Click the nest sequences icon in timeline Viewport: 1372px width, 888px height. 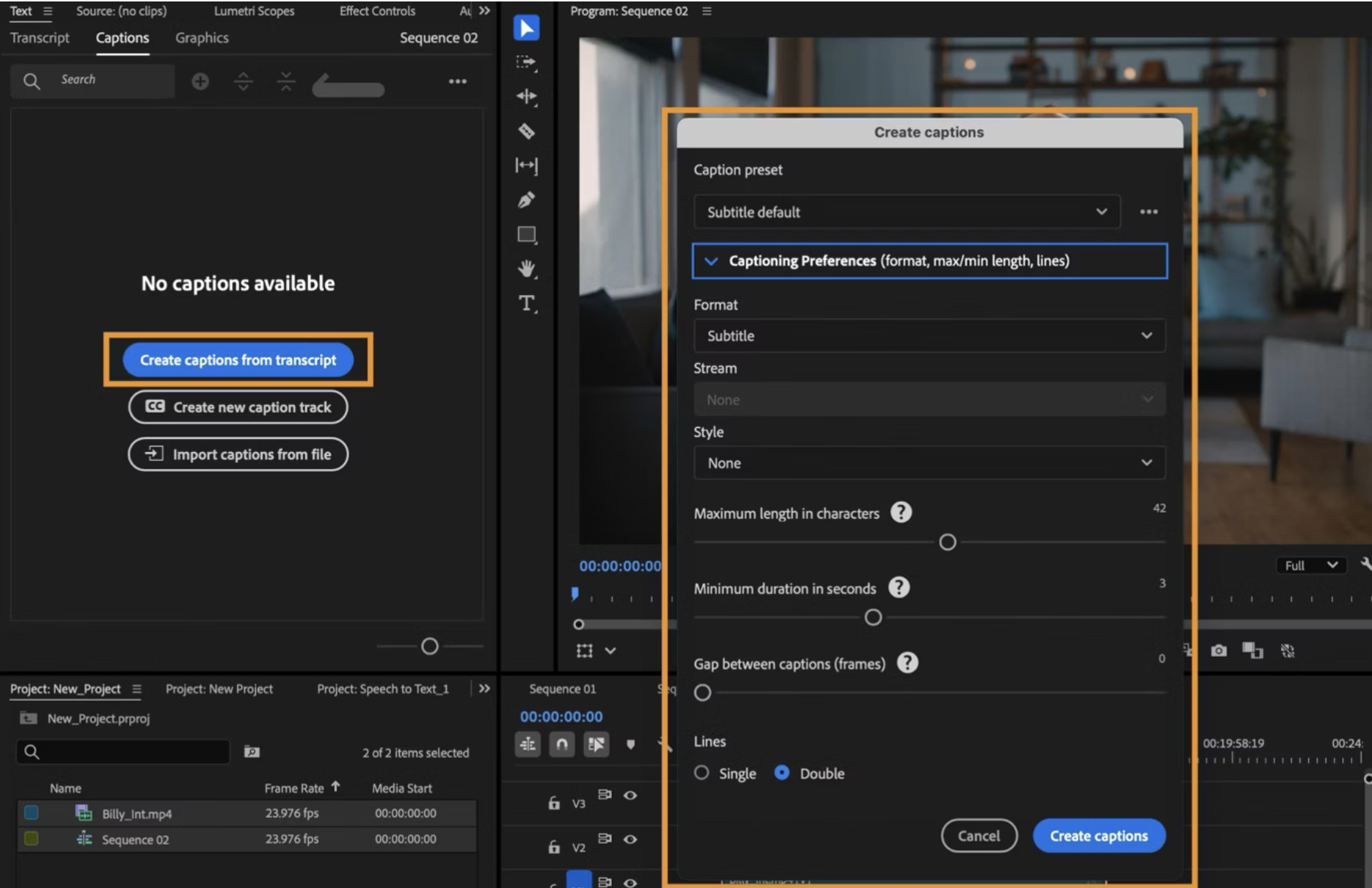pos(528,745)
